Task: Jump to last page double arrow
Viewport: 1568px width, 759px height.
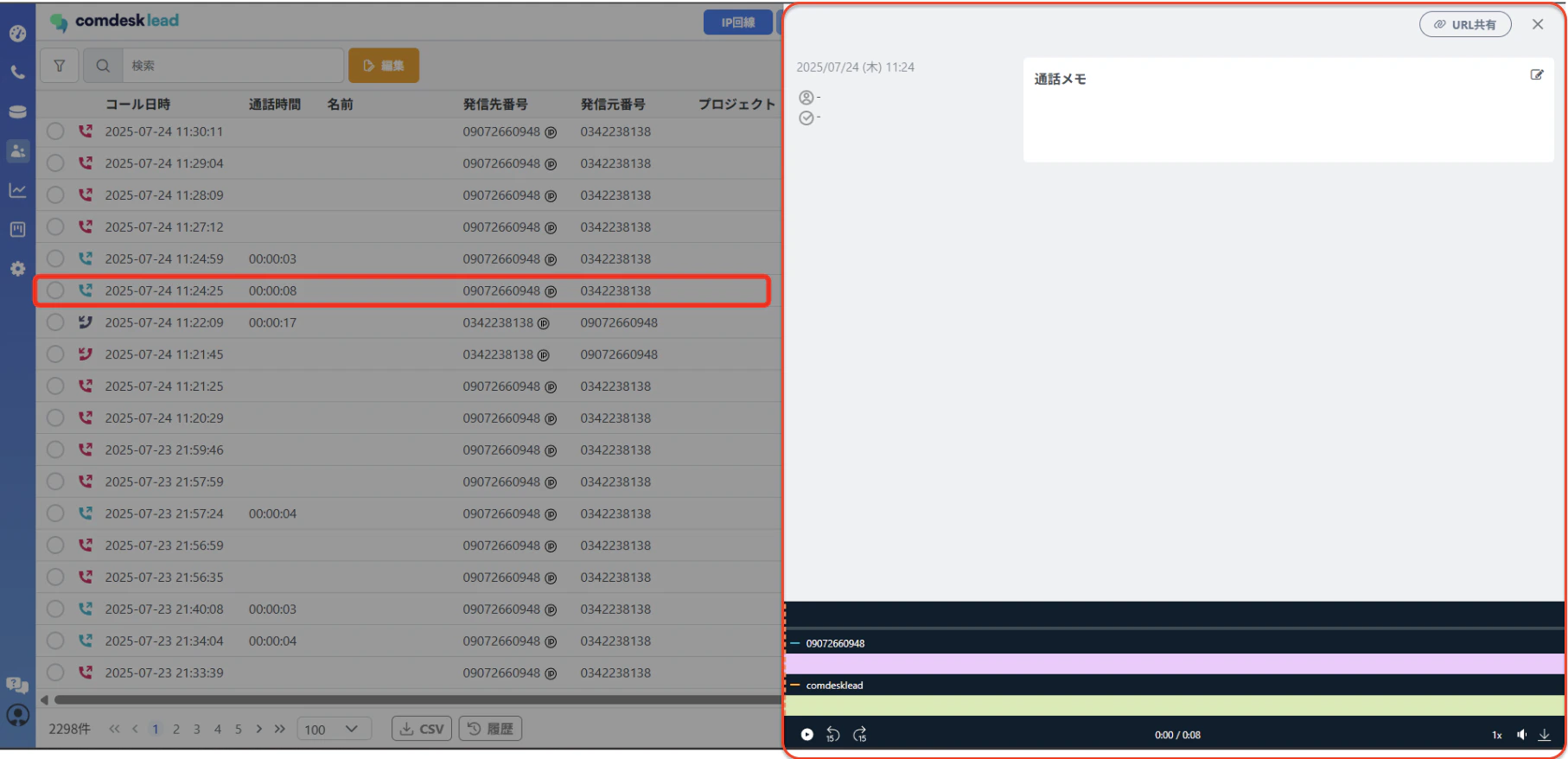Action: tap(280, 730)
